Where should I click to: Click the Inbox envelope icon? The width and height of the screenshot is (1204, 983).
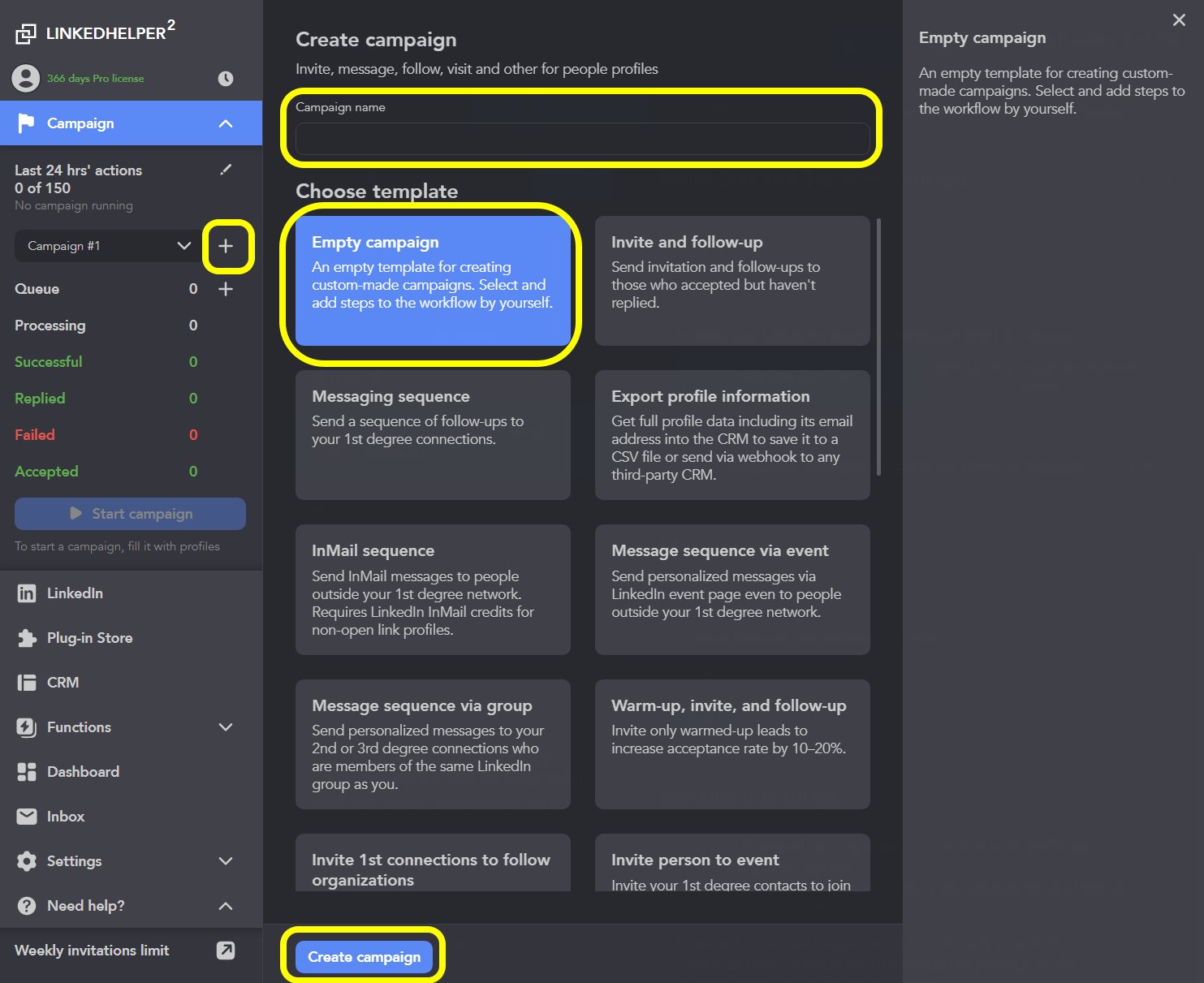click(x=27, y=817)
